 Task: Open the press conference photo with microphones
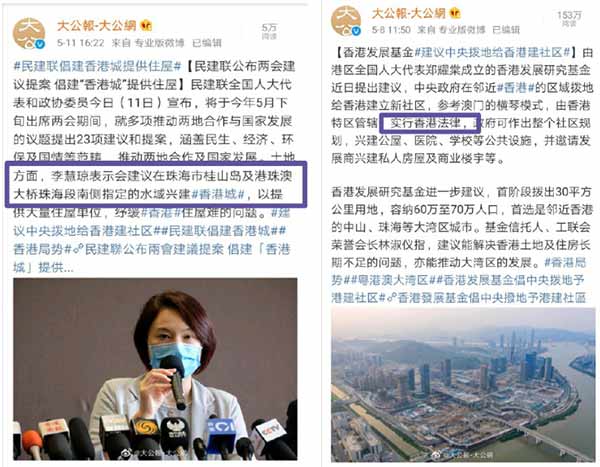(155, 369)
